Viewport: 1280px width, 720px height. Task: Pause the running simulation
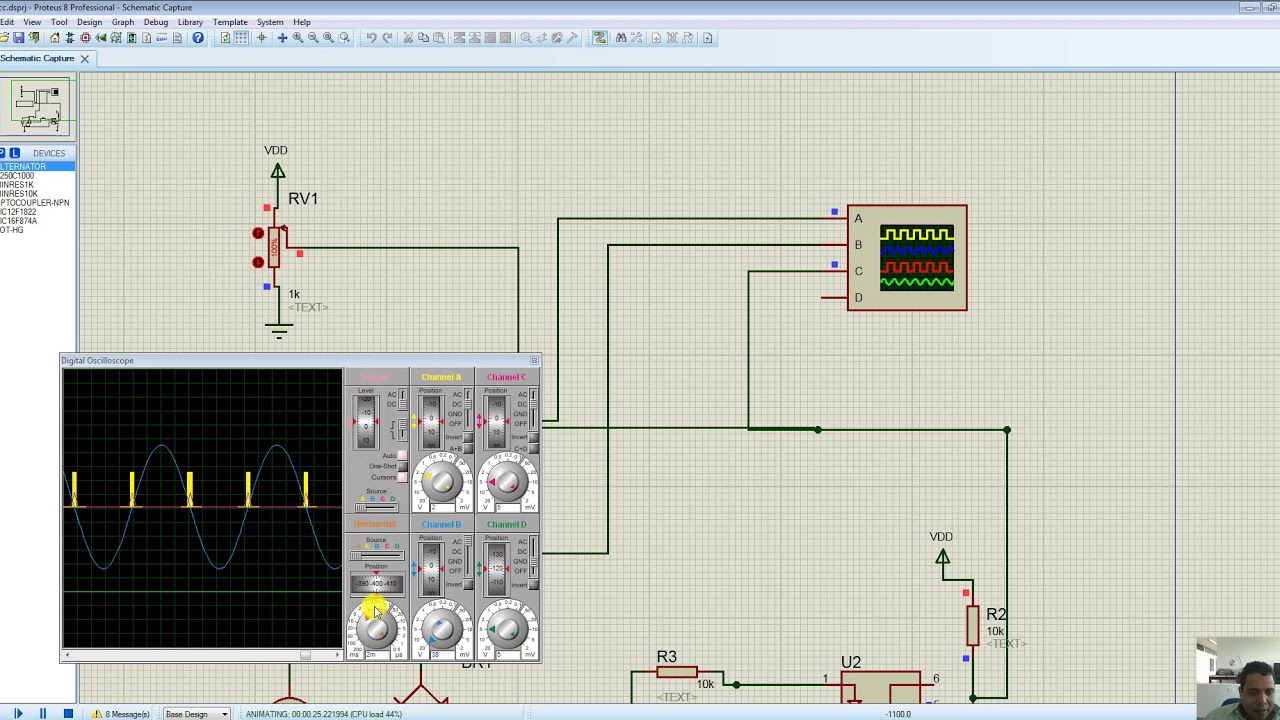pos(43,713)
